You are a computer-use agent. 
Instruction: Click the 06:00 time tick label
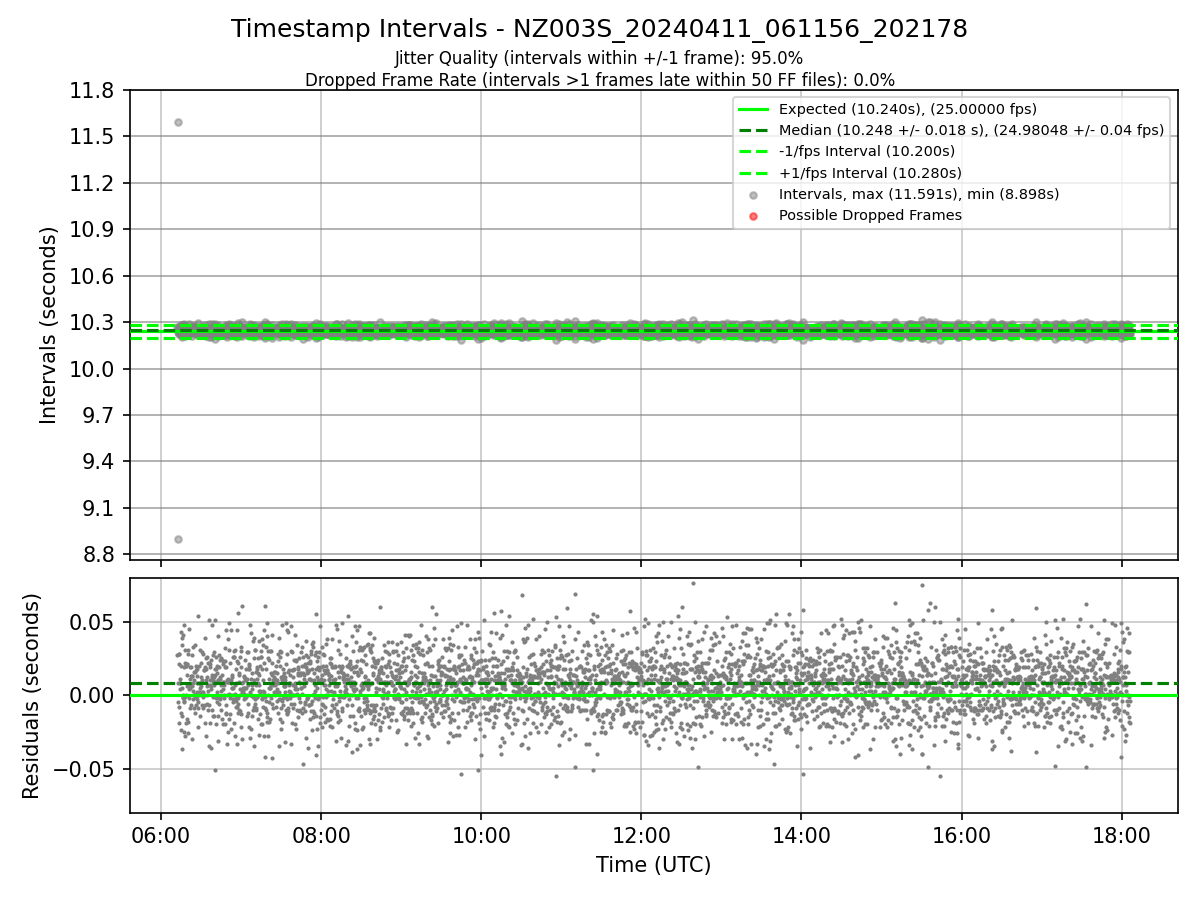[161, 834]
